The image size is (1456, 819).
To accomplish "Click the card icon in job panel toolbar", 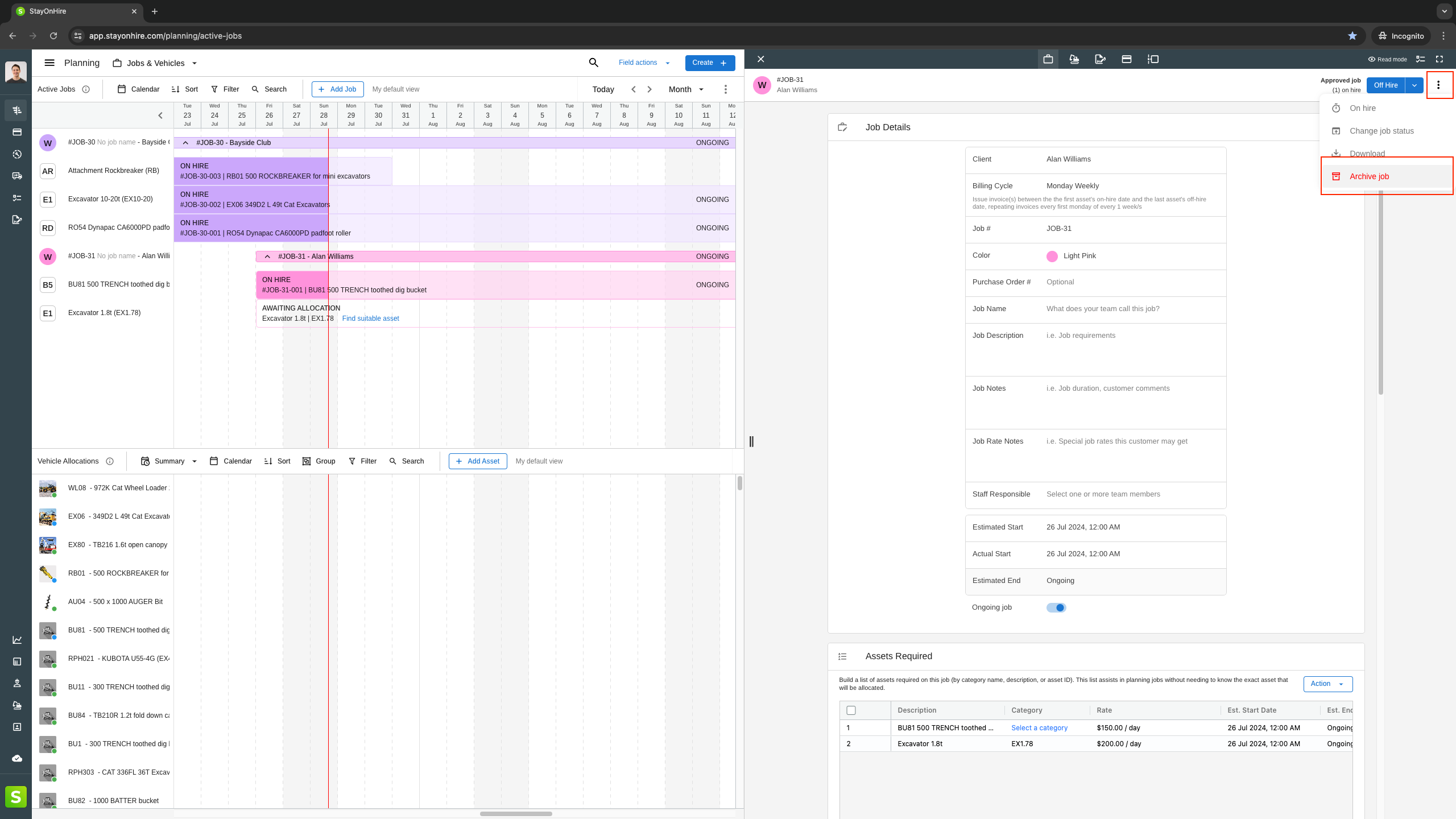I will [1126, 59].
